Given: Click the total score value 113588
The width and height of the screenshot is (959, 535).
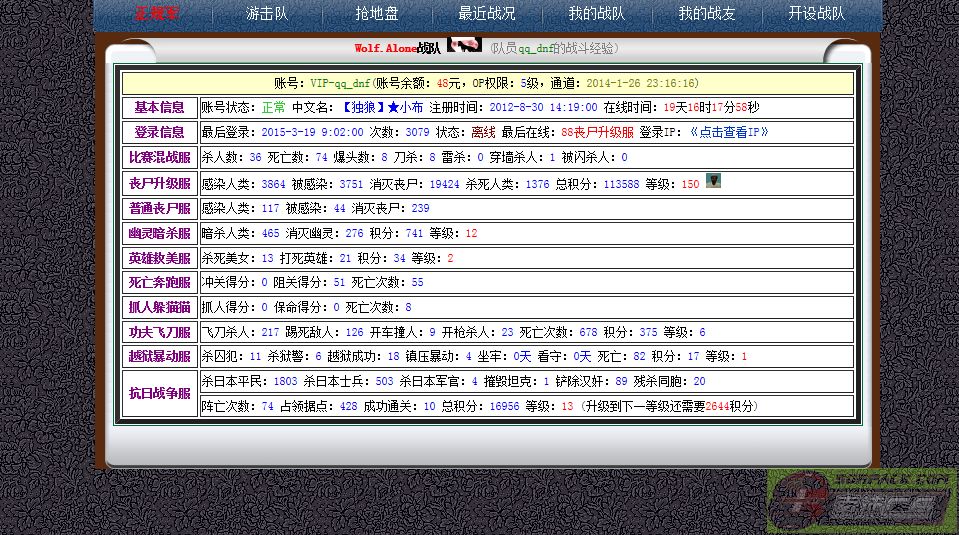Looking at the screenshot, I should coord(621,184).
